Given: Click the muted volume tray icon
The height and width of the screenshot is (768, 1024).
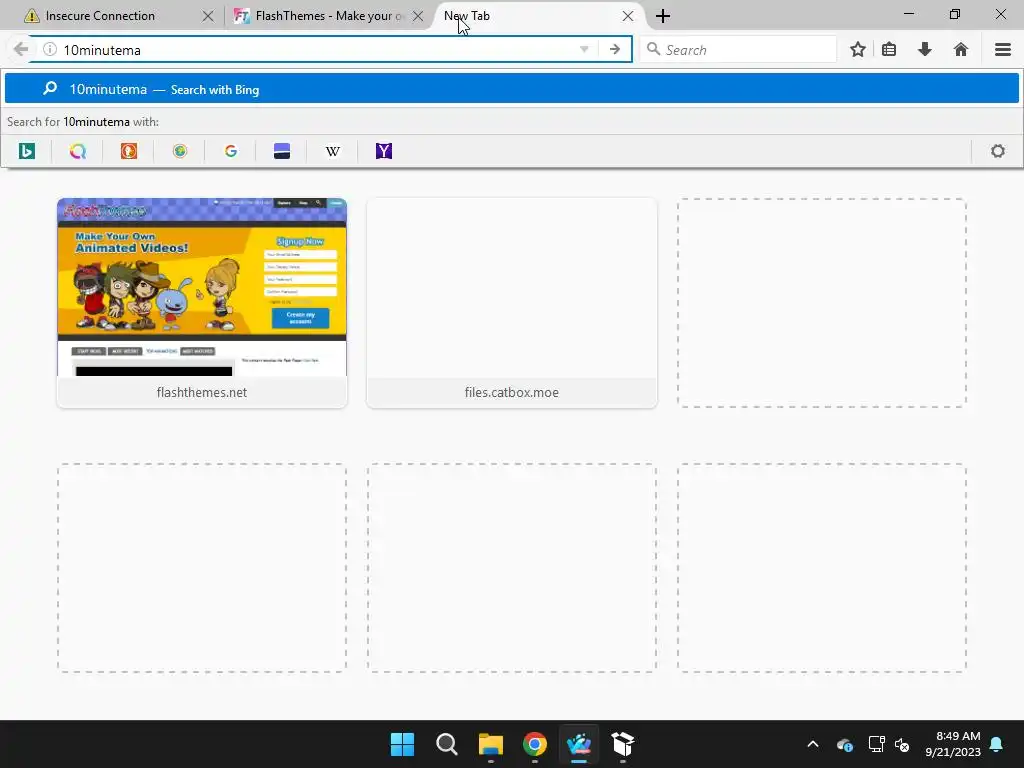Looking at the screenshot, I should point(902,744).
